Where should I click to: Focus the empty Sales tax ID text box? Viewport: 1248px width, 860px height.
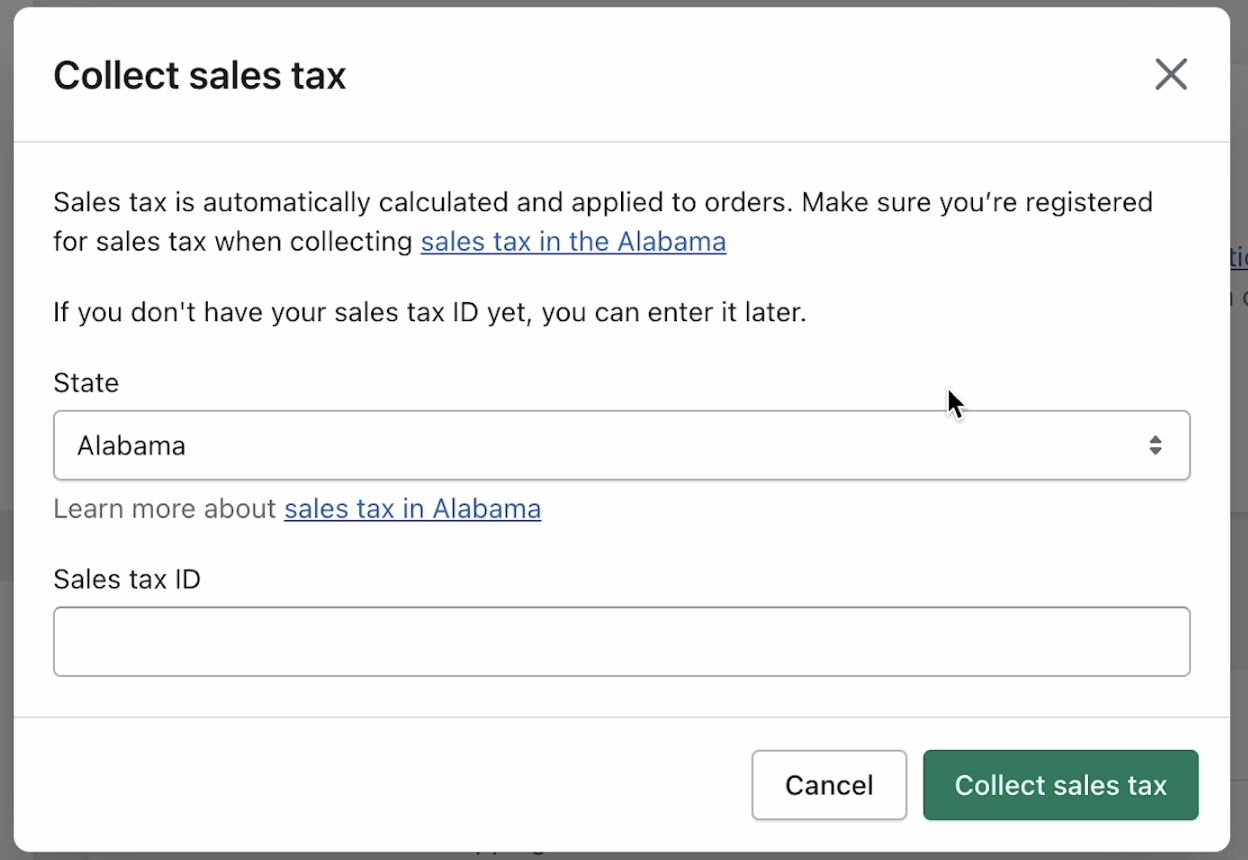click(x=622, y=641)
